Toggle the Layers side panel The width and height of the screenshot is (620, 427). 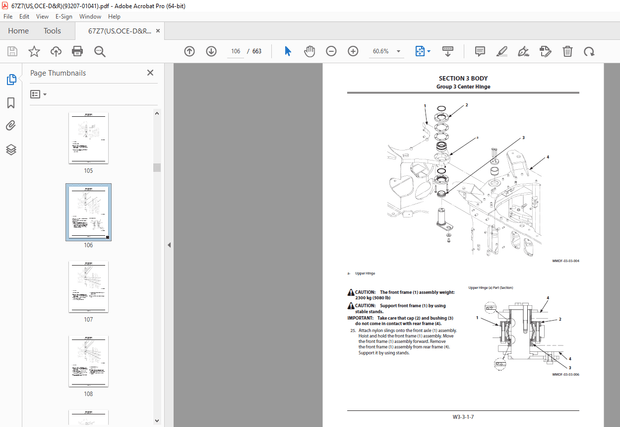[11, 150]
